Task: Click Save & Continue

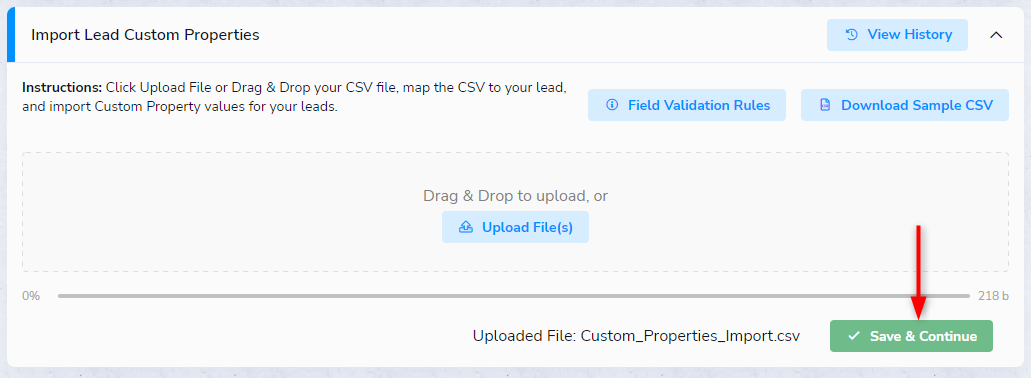Action: 911,336
